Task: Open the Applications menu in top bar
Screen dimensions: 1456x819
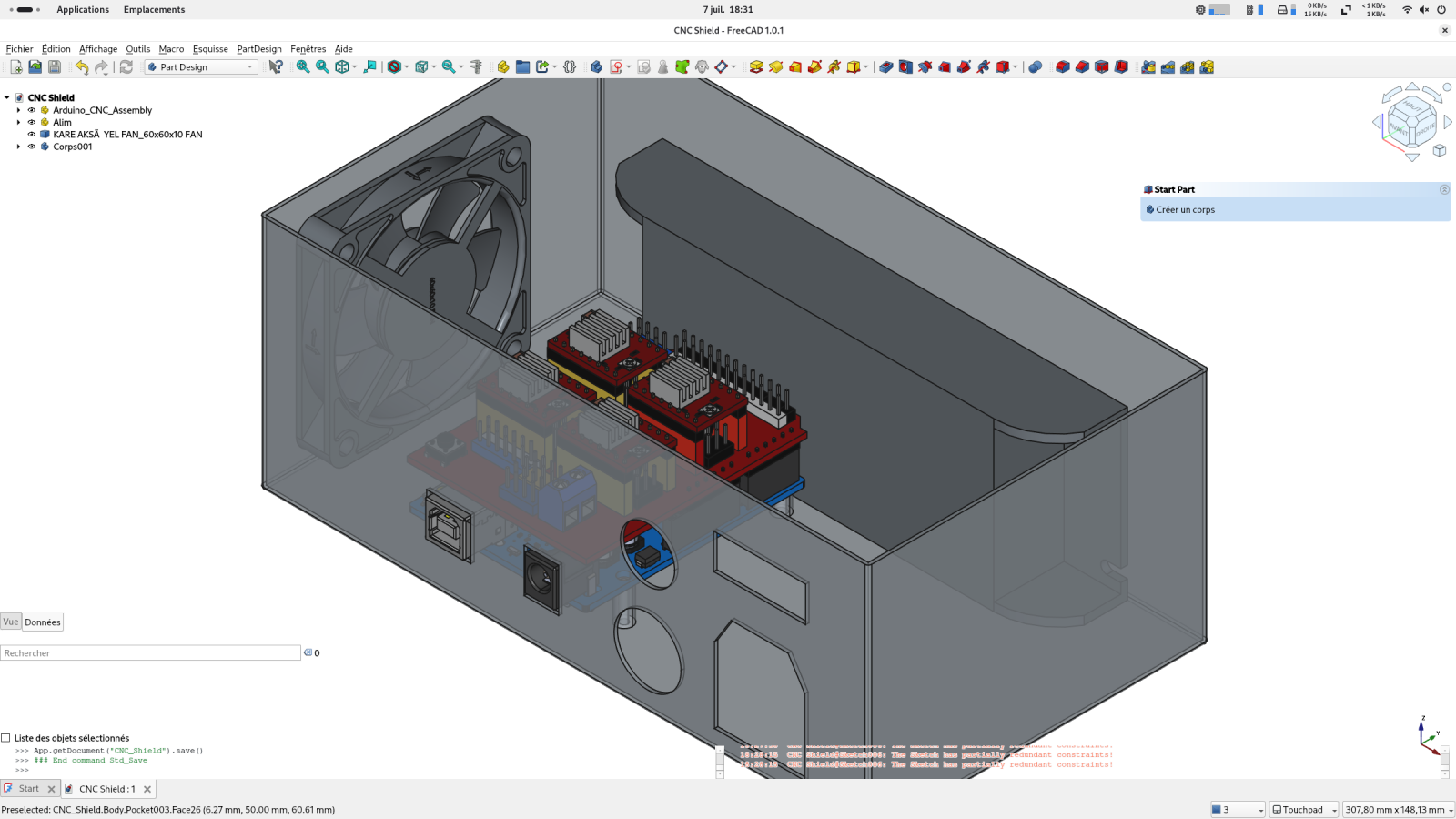Action: click(x=83, y=9)
